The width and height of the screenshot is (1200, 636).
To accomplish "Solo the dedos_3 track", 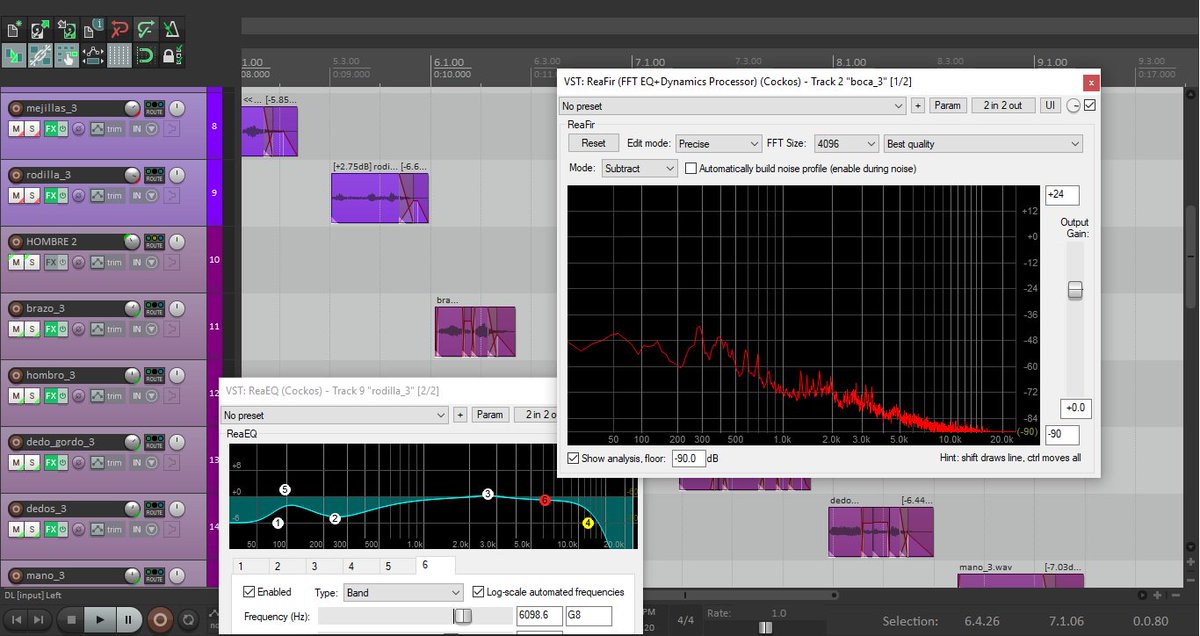I will [x=31, y=530].
